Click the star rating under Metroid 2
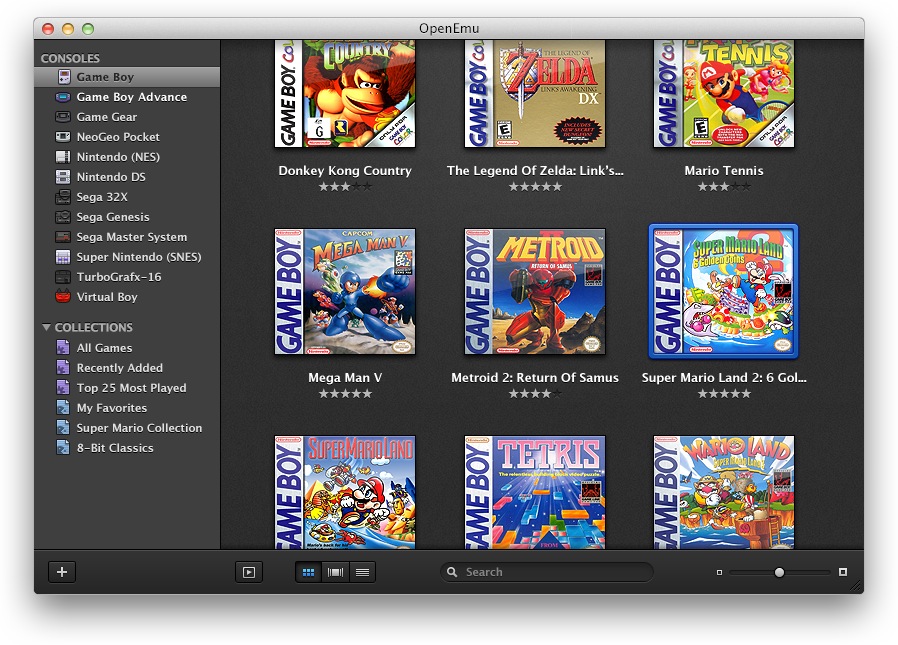The image size is (898, 645). tap(535, 394)
